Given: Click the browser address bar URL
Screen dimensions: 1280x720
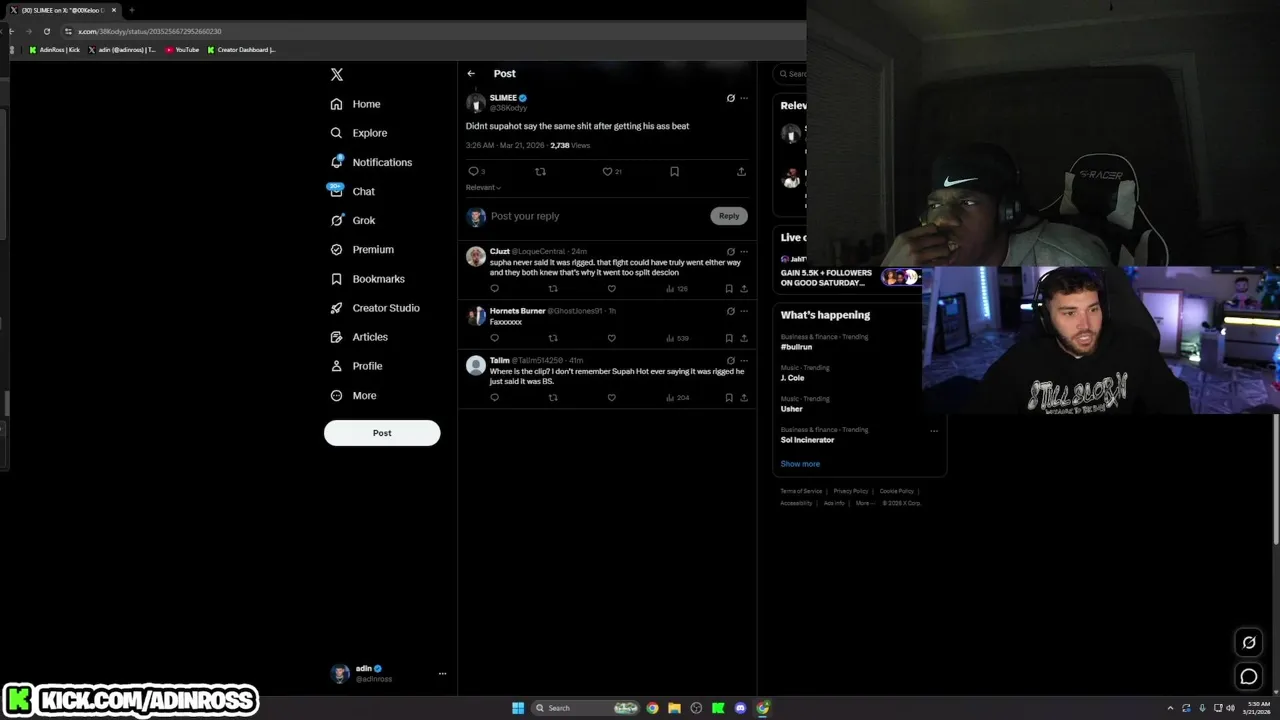Looking at the screenshot, I should 150,31.
